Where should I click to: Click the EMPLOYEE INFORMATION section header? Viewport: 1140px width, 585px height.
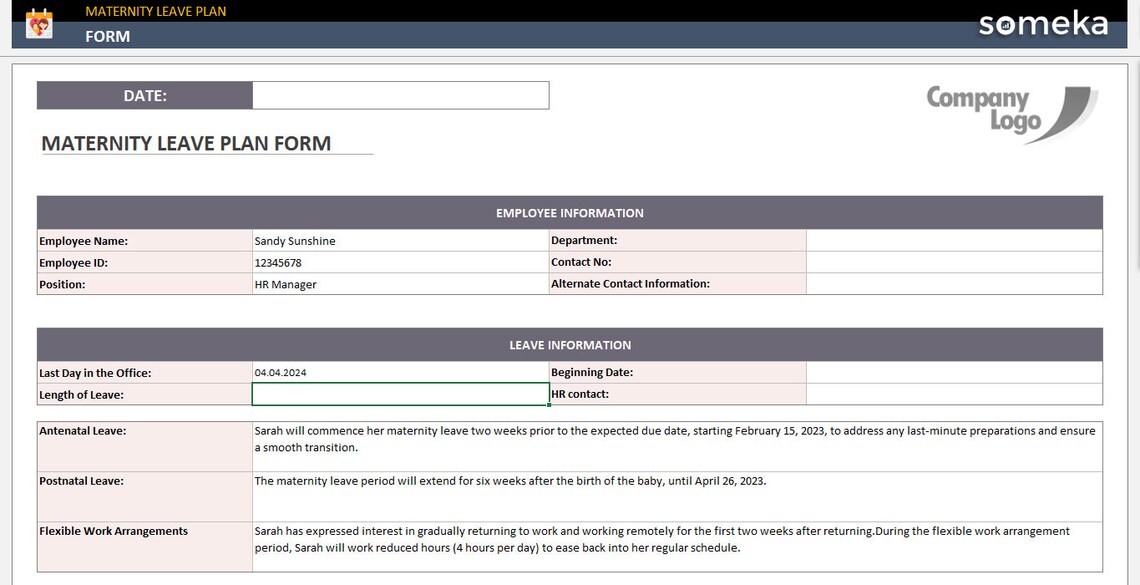[570, 212]
